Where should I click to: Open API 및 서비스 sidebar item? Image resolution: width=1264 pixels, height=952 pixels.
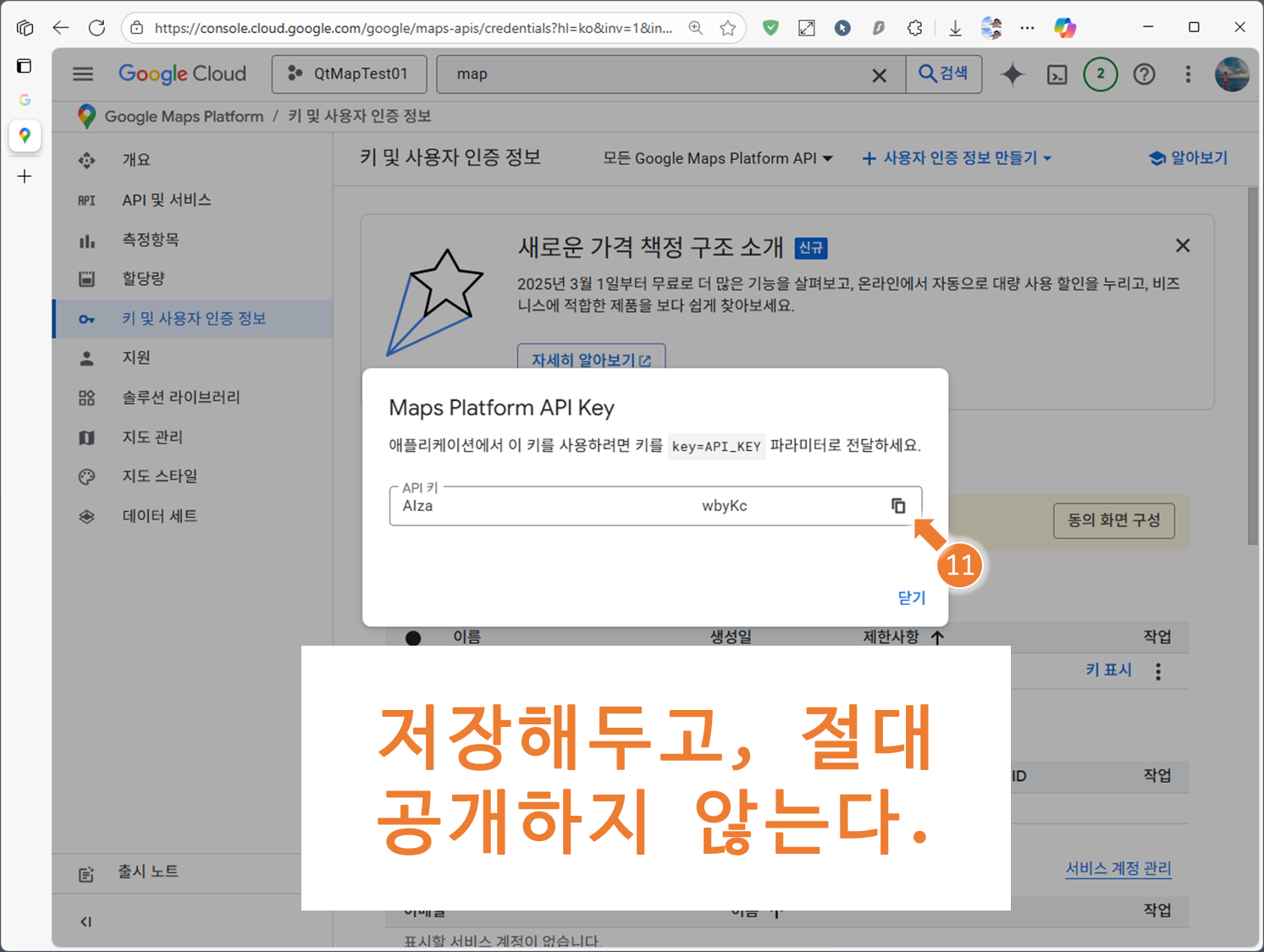tap(192, 200)
